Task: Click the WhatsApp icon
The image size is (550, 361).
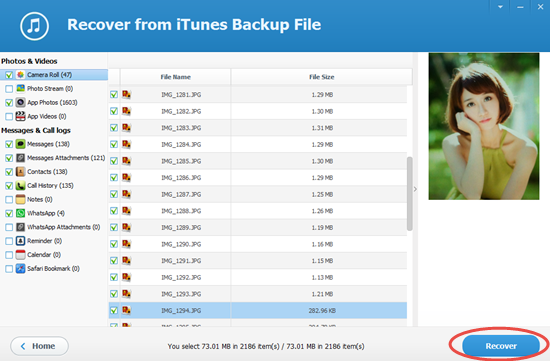Action: [21, 213]
